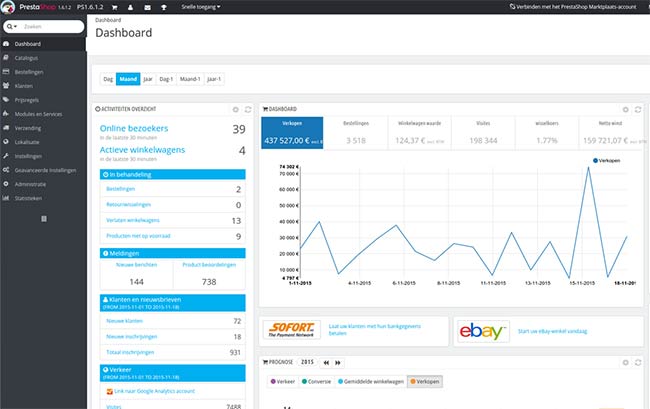Click the eBay logo banner
Viewport: 650px width, 409px height.
483,331
